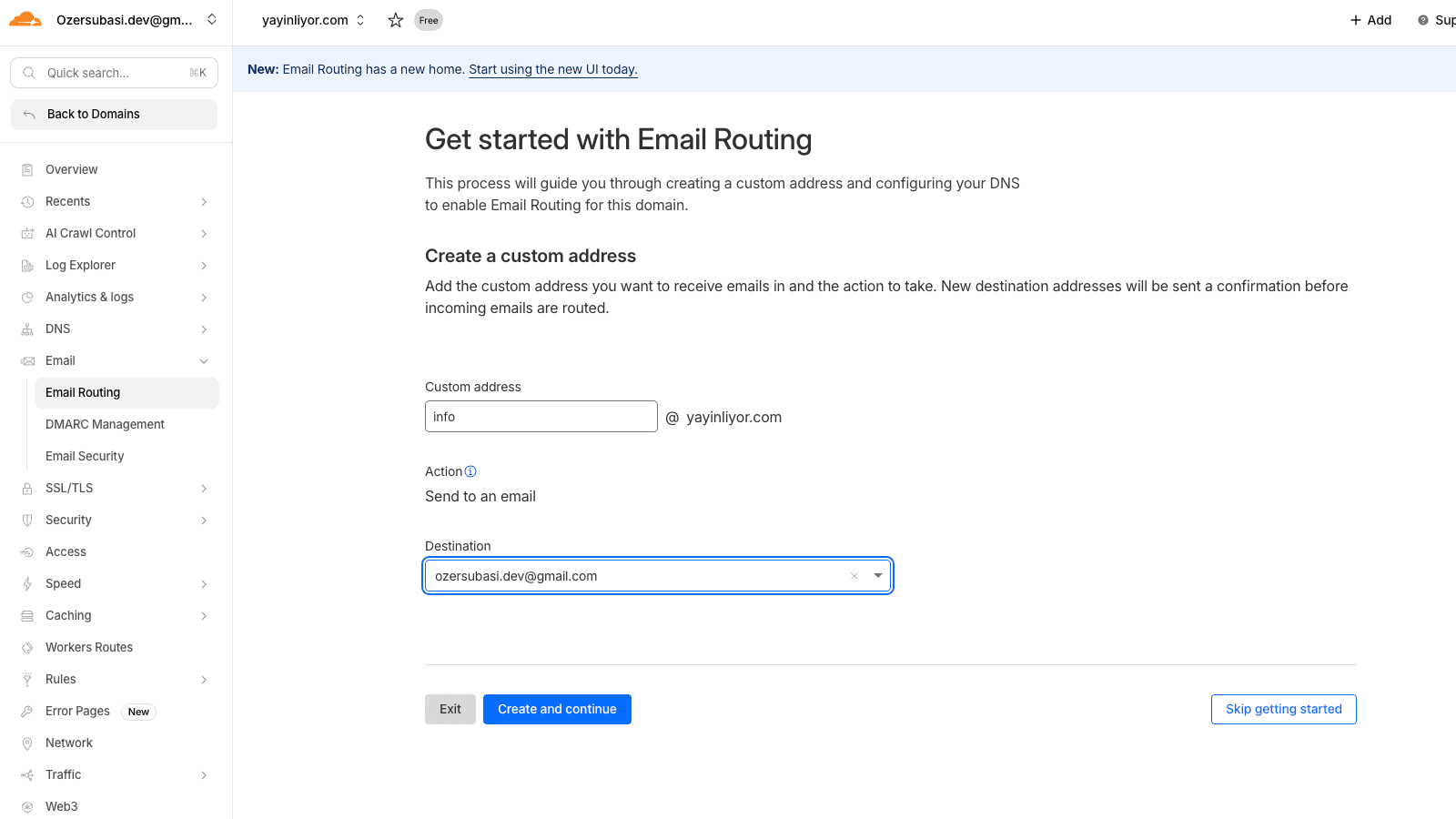
Task: Click the Cloudflare logo icon
Action: click(x=25, y=19)
